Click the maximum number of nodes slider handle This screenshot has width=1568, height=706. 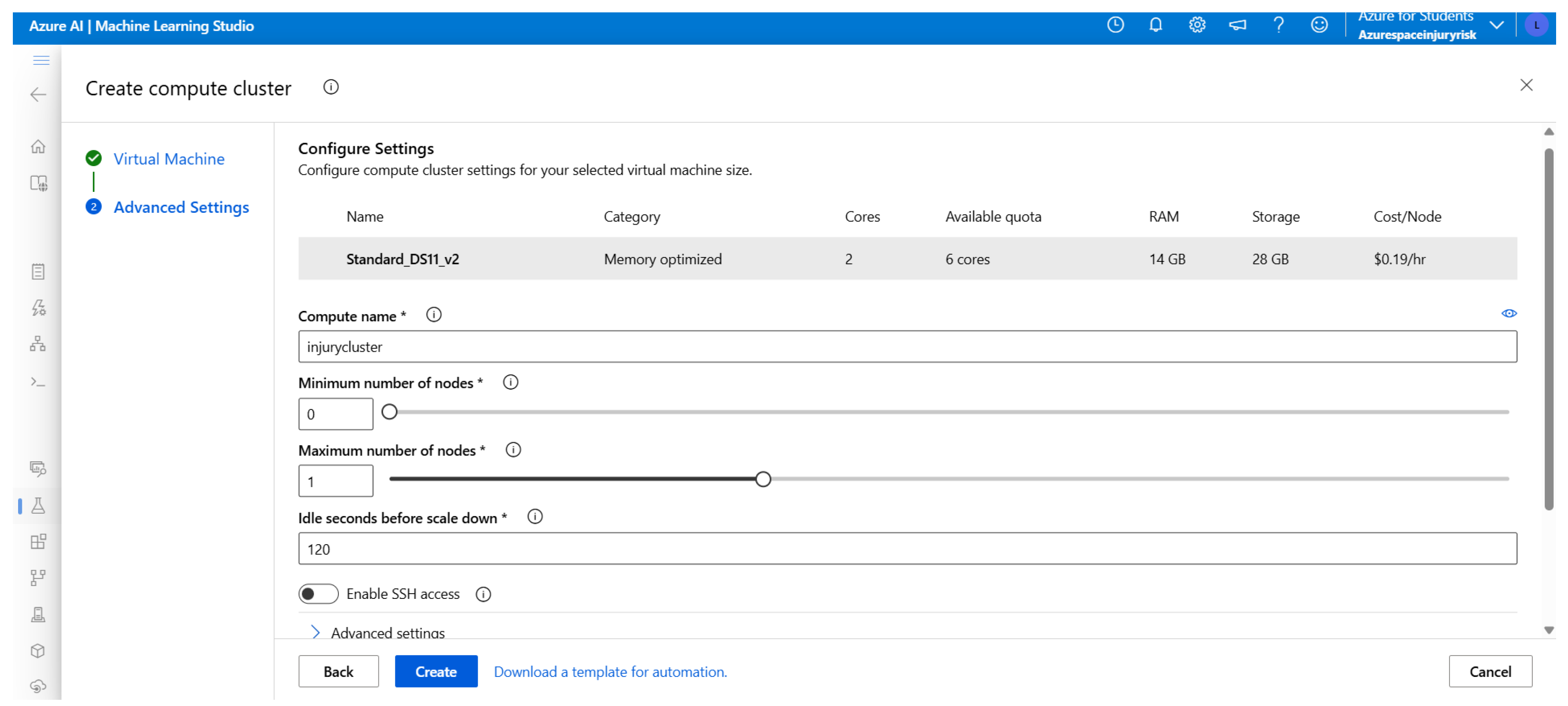(x=763, y=479)
